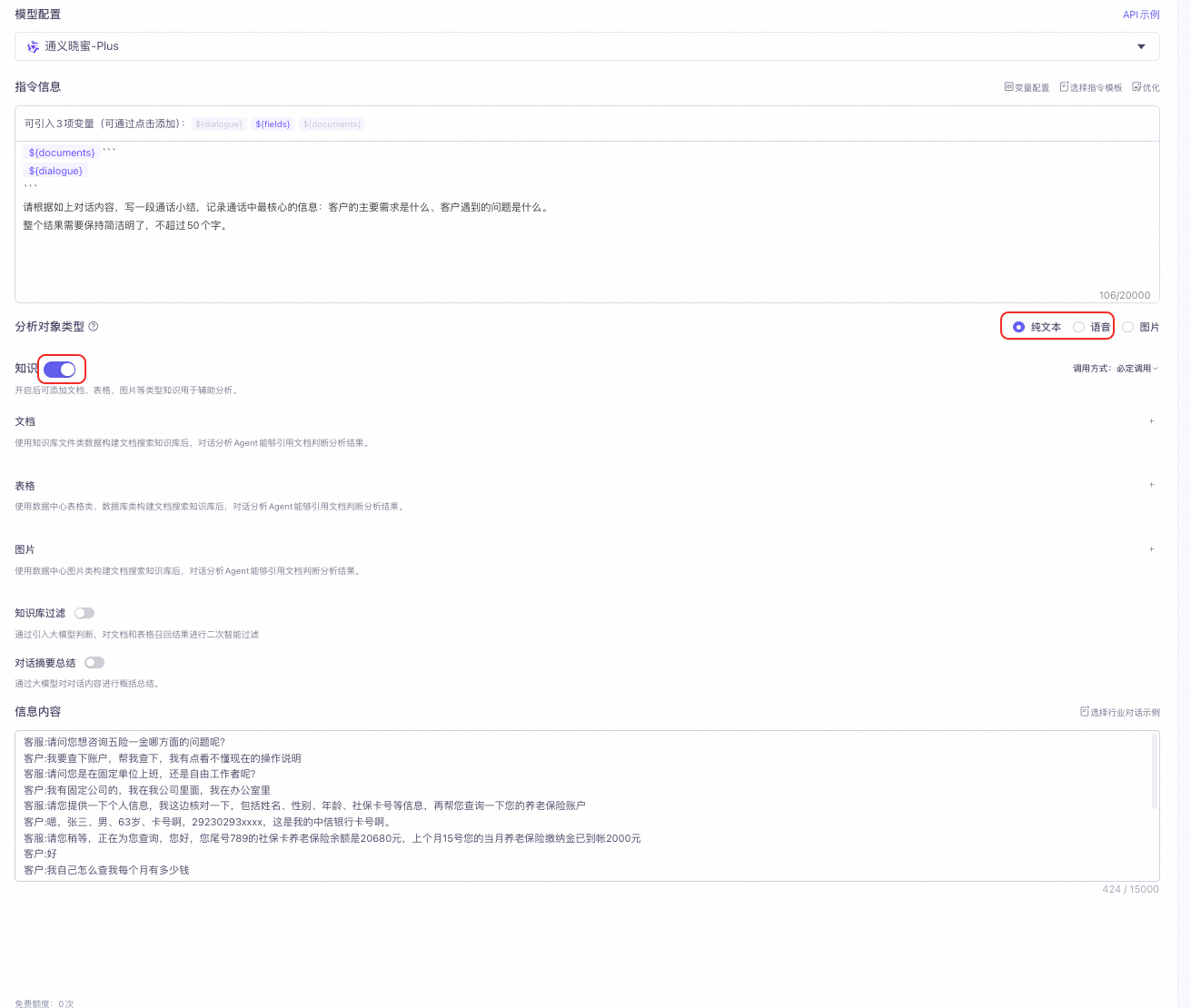Click the 免费额度 text at bottom
The image size is (1191, 1008).
pyautogui.click(x=44, y=1003)
